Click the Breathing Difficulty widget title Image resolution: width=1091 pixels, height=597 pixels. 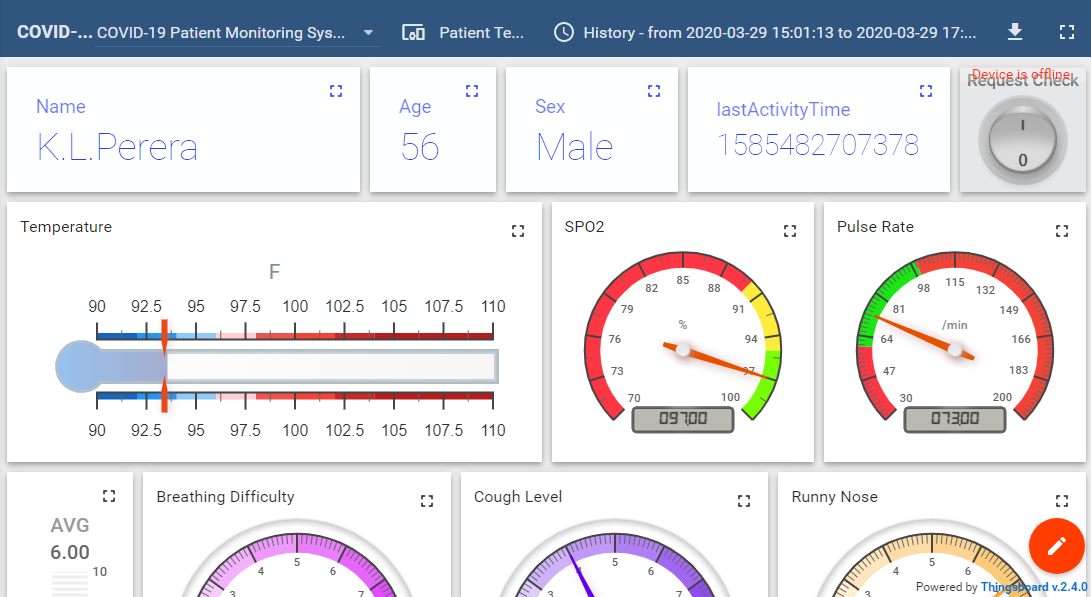click(225, 497)
